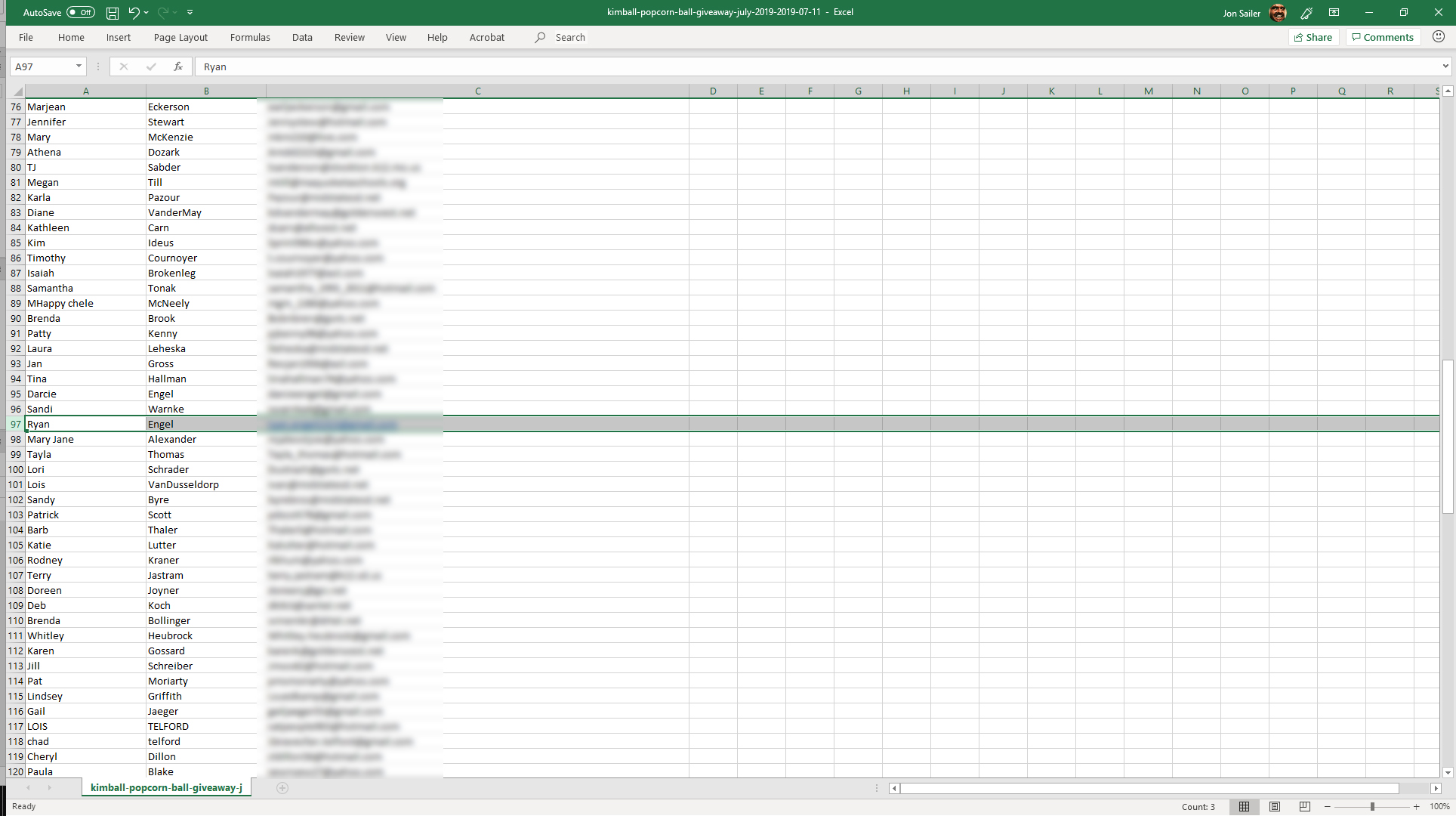The width and height of the screenshot is (1456, 816).
Task: Click the Insert Function fx icon
Action: pyautogui.click(x=178, y=66)
